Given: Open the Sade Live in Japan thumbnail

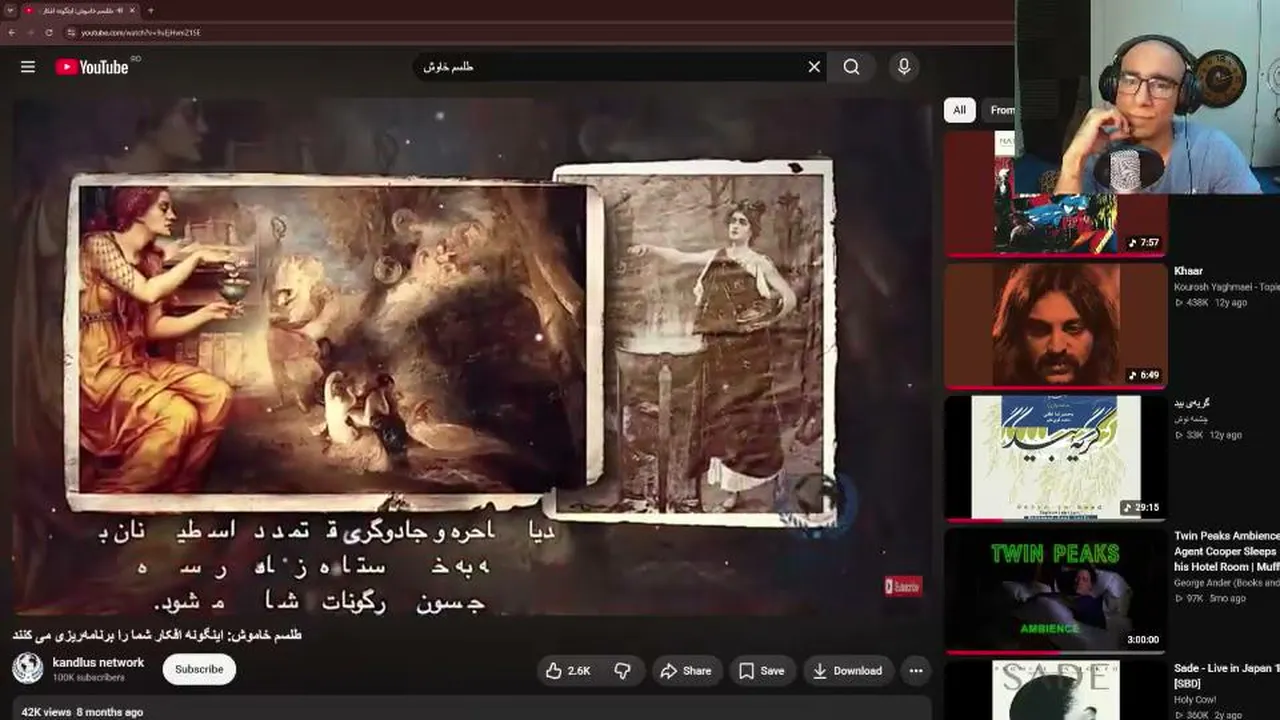Looking at the screenshot, I should (x=1056, y=690).
